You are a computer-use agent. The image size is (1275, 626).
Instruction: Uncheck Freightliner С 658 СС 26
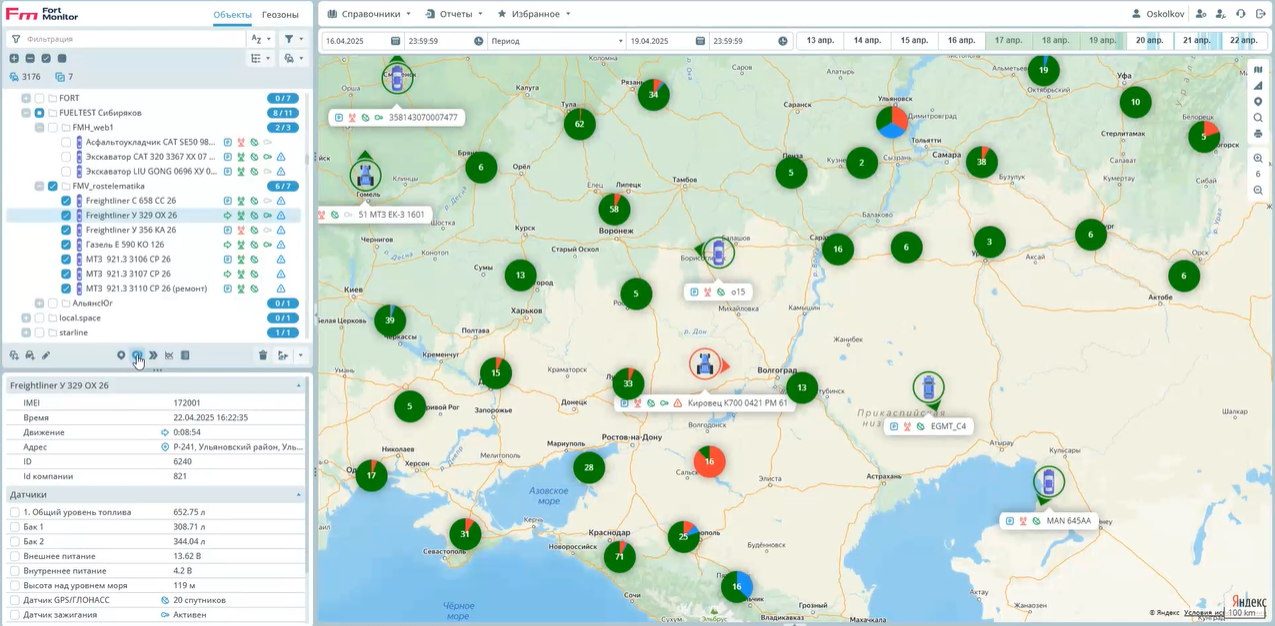tap(66, 201)
